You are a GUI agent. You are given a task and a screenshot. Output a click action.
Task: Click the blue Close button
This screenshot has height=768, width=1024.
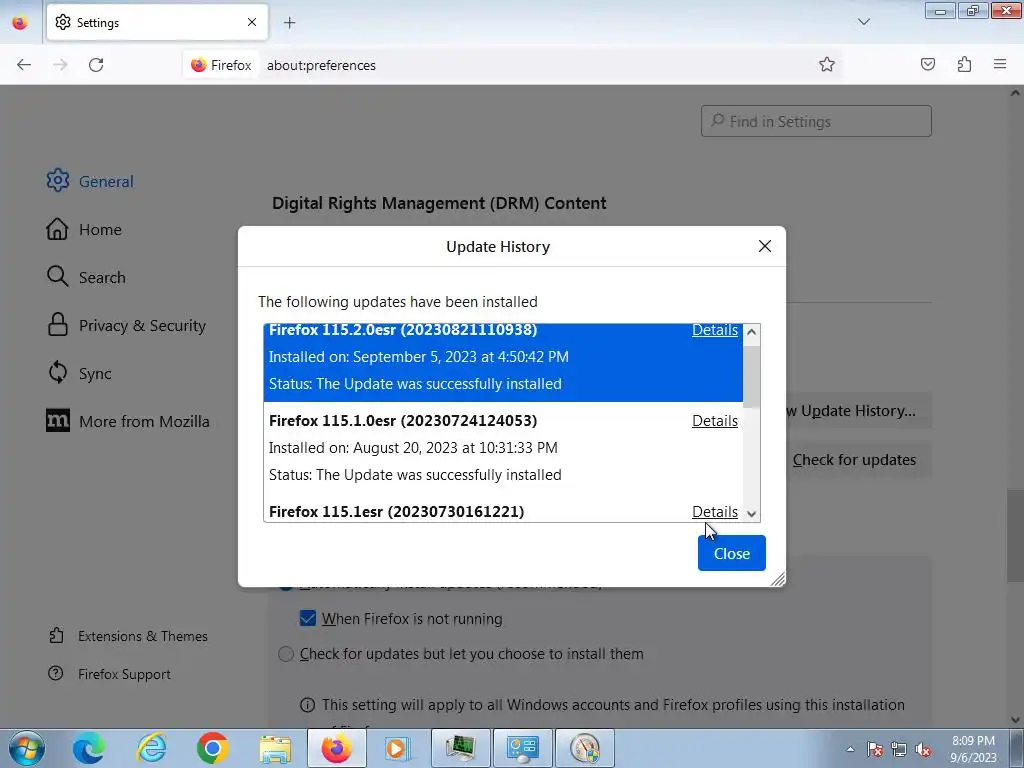[x=731, y=553]
